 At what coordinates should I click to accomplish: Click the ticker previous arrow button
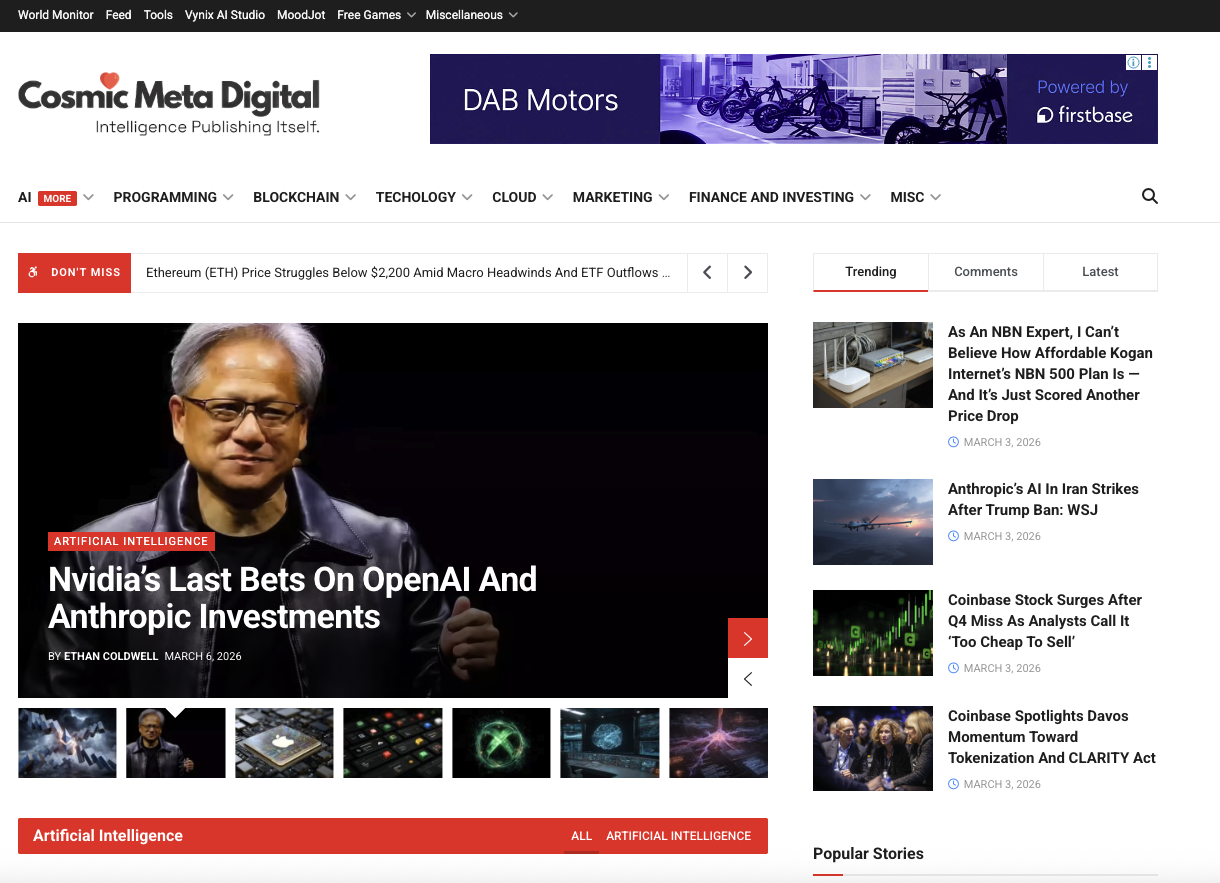coord(707,272)
